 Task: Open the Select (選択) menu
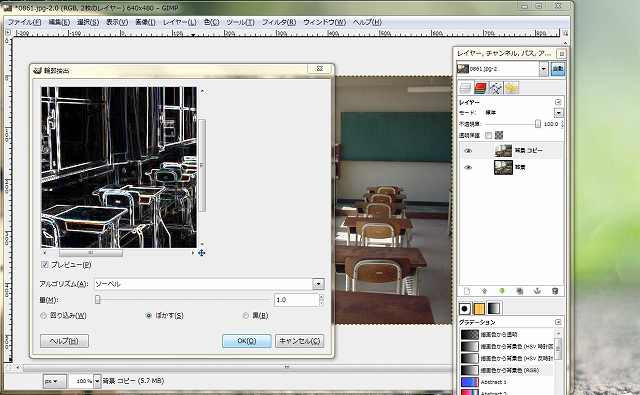(88, 22)
